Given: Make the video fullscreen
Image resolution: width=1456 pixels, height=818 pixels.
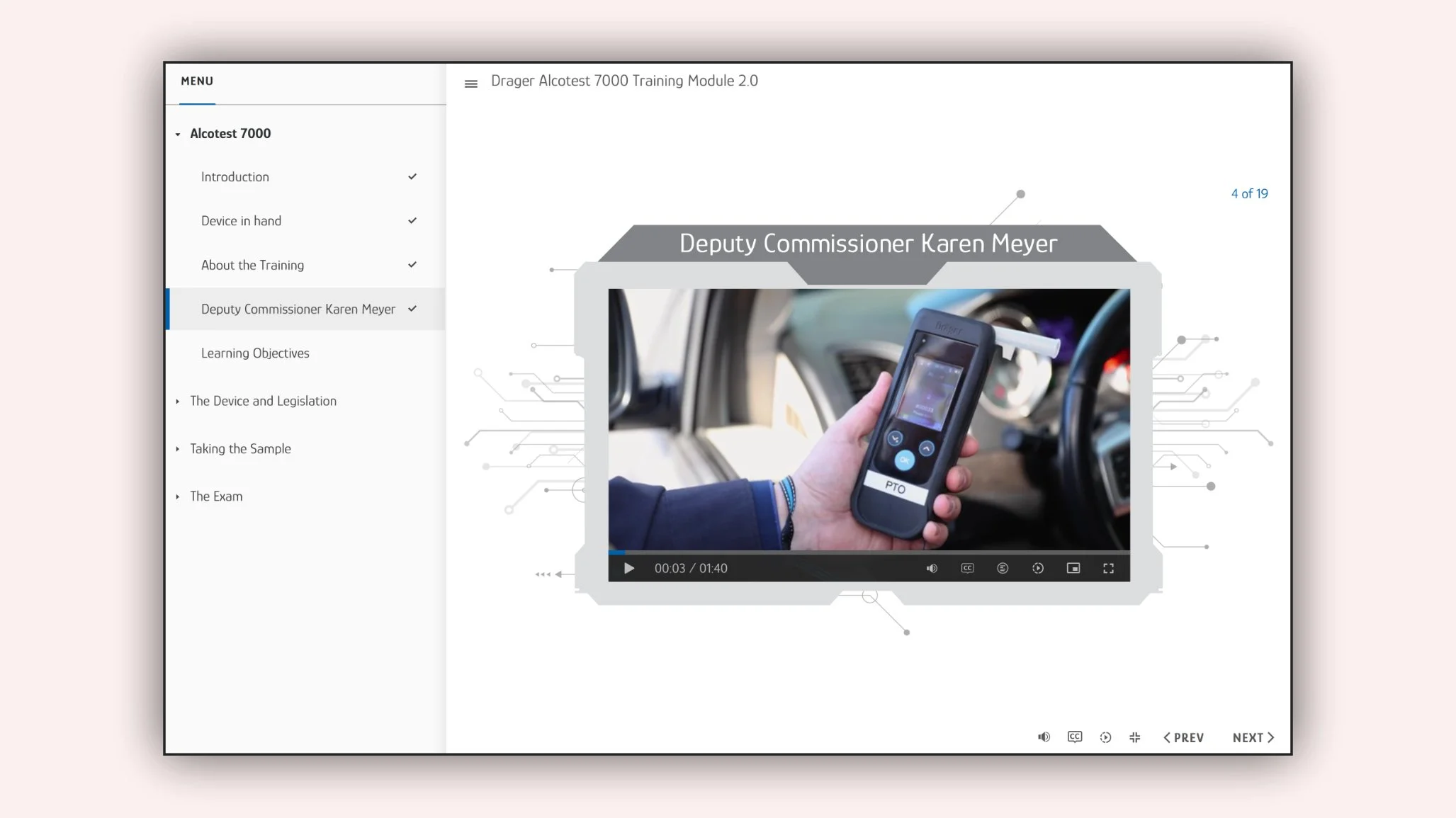Looking at the screenshot, I should [x=1109, y=568].
